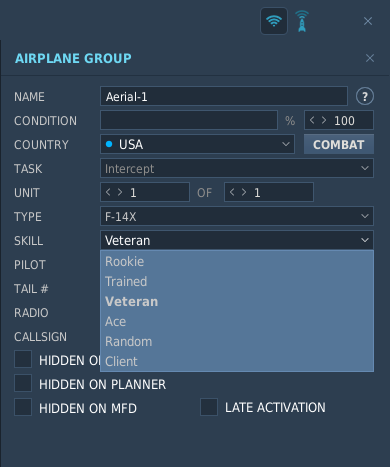Check the Late Activation checkbox

[x=209, y=407]
